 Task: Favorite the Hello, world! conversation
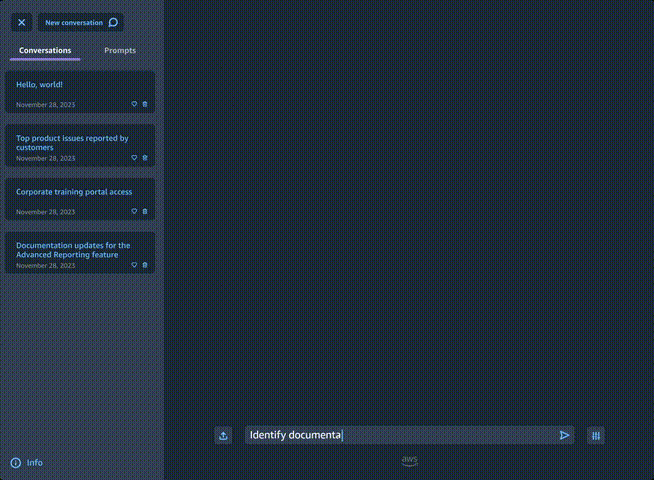tap(134, 104)
